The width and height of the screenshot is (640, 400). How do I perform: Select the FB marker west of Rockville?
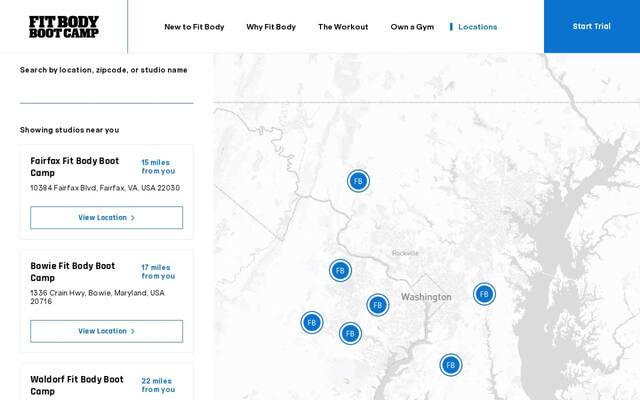[x=340, y=270]
